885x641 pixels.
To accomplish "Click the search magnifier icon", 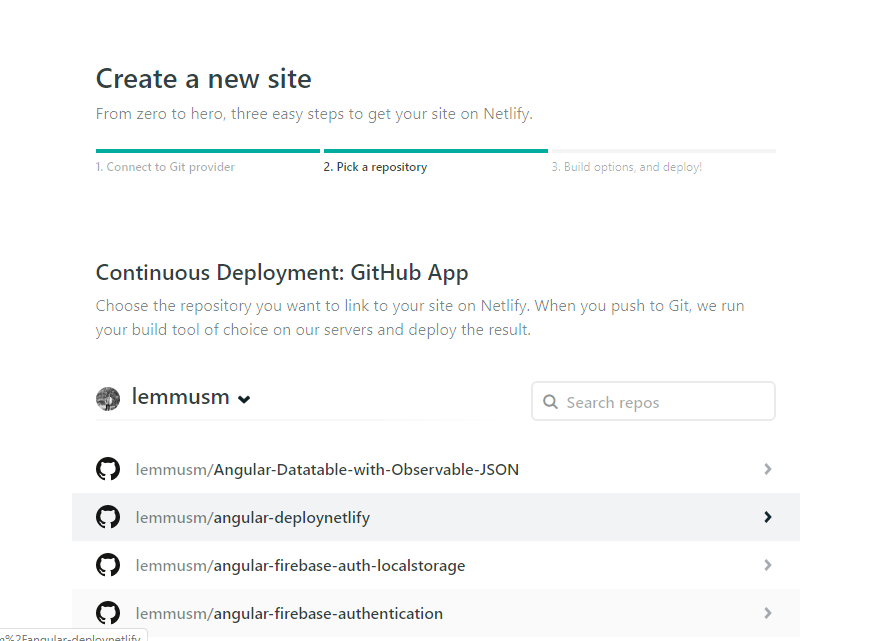I will pyautogui.click(x=550, y=402).
